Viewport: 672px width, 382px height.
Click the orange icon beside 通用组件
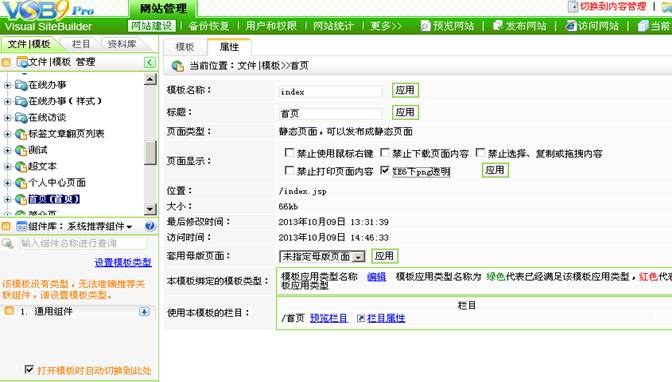(9, 311)
